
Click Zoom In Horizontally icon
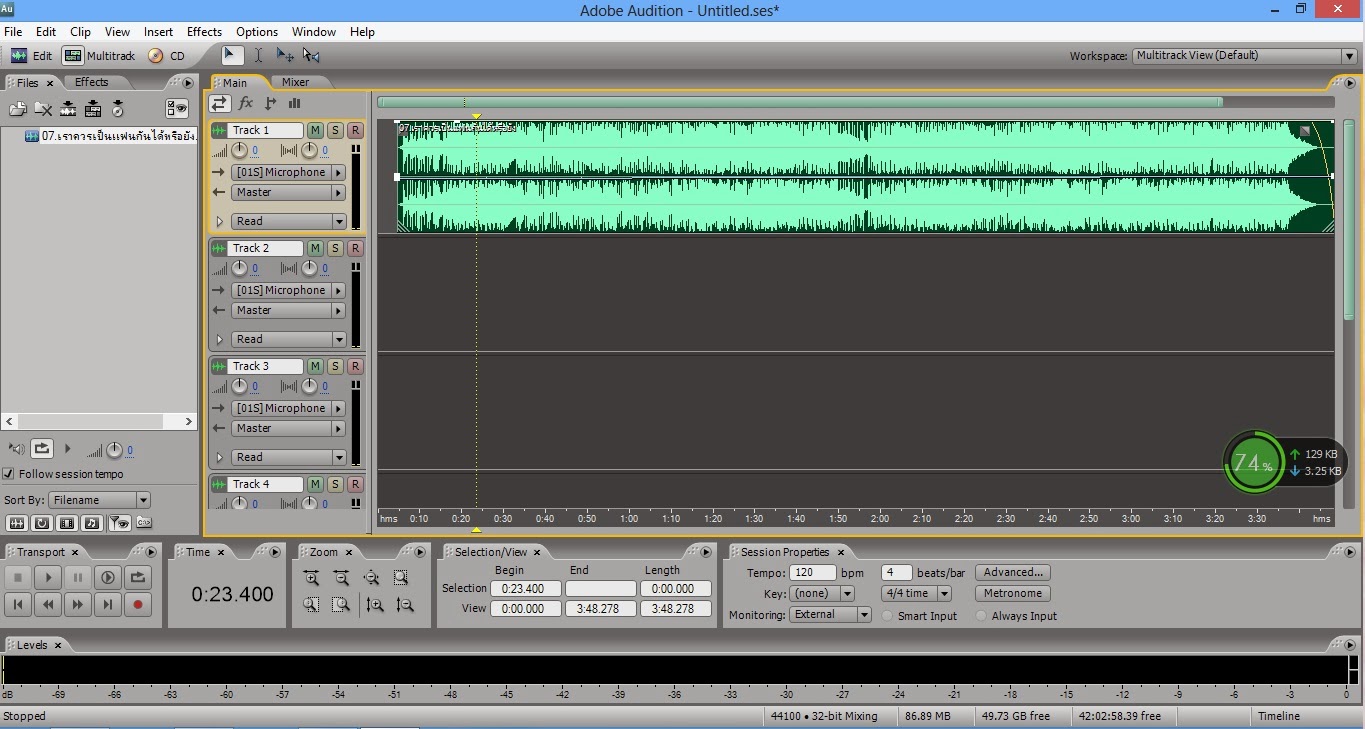pyautogui.click(x=312, y=577)
